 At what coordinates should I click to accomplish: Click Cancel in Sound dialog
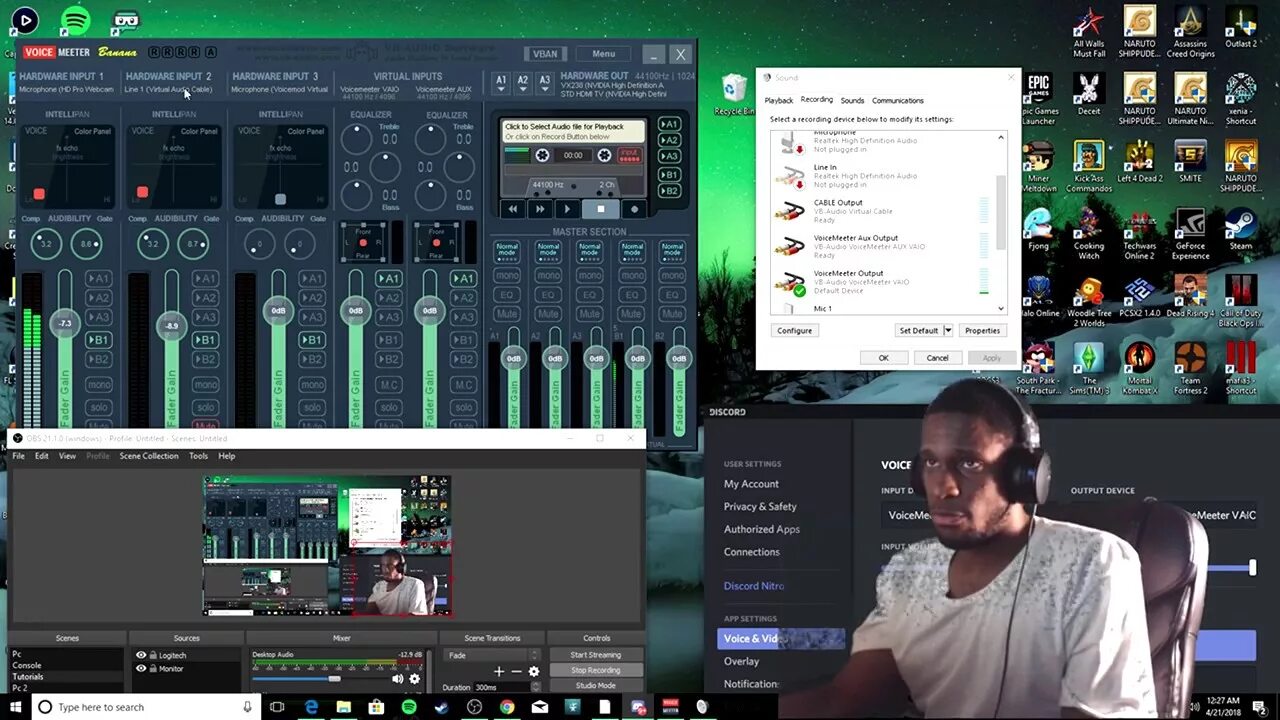point(937,357)
